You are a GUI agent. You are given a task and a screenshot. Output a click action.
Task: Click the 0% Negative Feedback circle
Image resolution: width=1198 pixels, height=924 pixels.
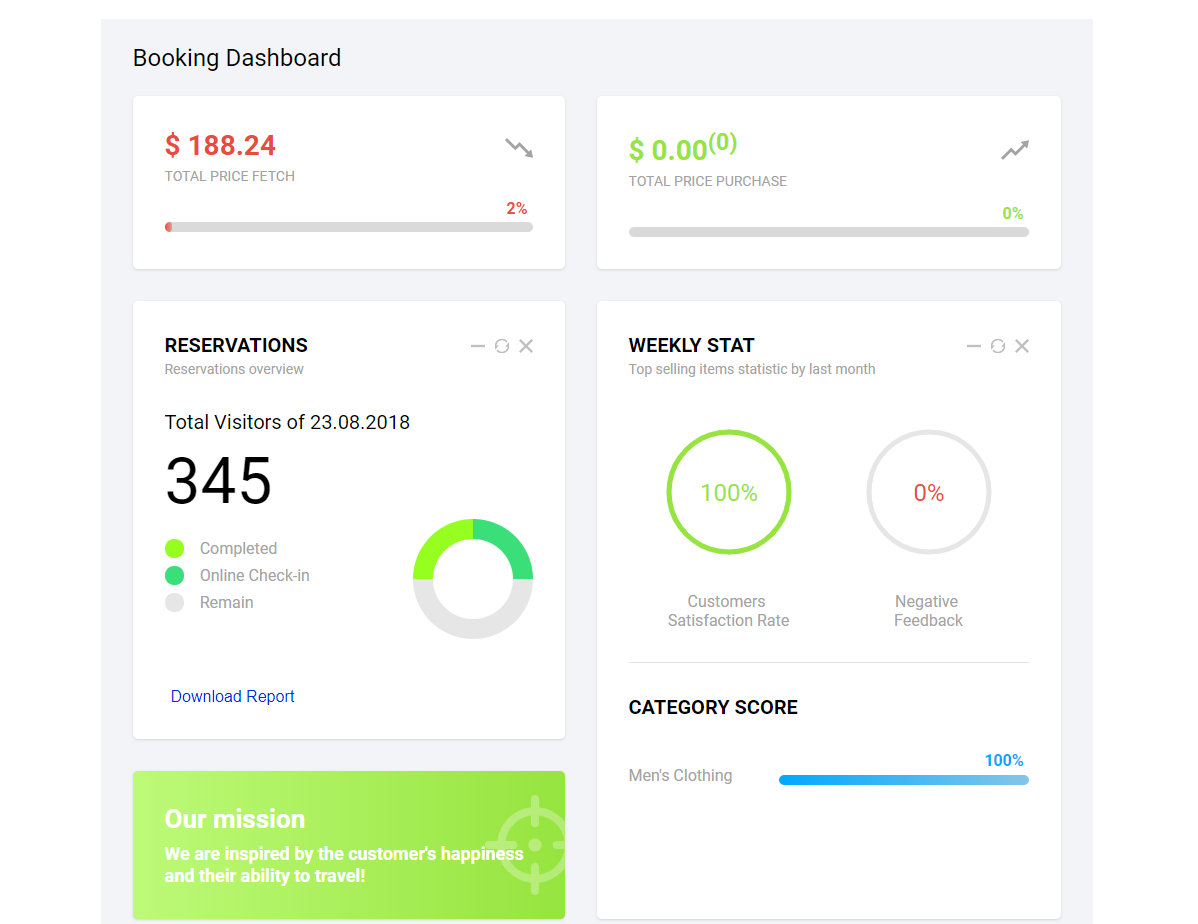[x=929, y=492]
